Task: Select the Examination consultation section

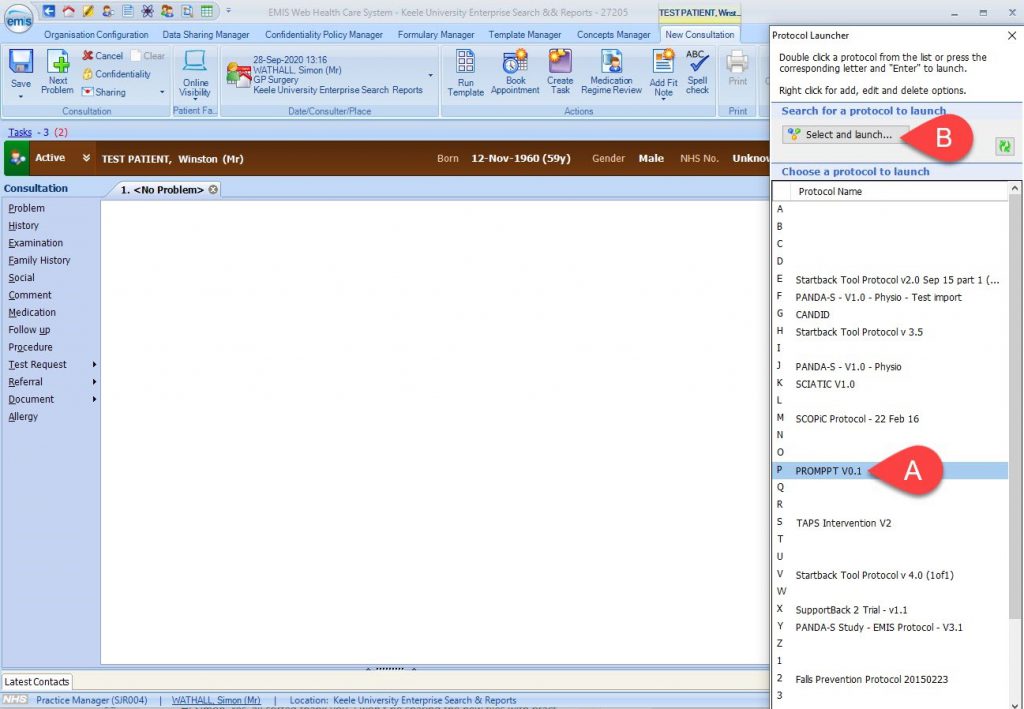Action: (x=36, y=243)
